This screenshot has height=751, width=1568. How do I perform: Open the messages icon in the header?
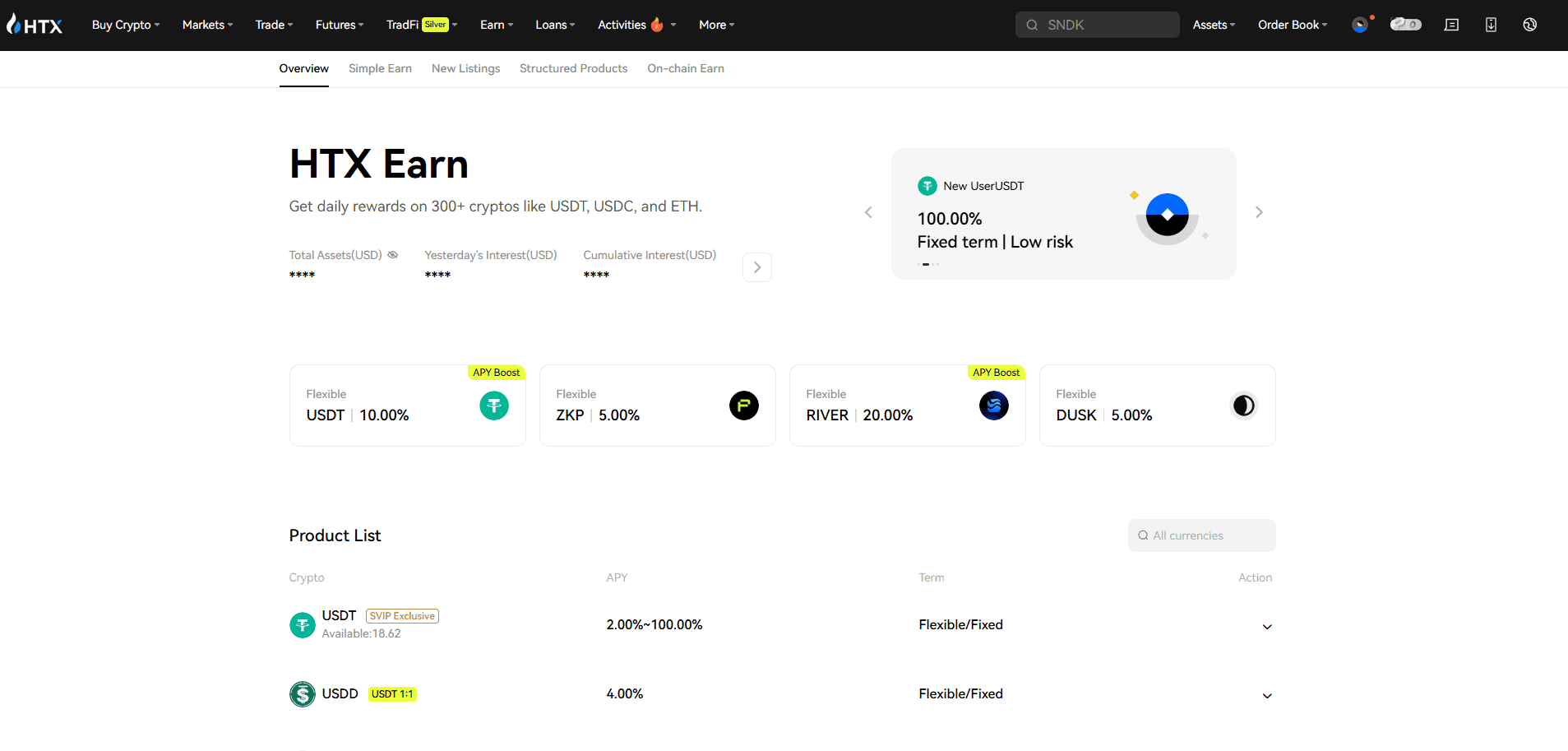tap(1451, 25)
